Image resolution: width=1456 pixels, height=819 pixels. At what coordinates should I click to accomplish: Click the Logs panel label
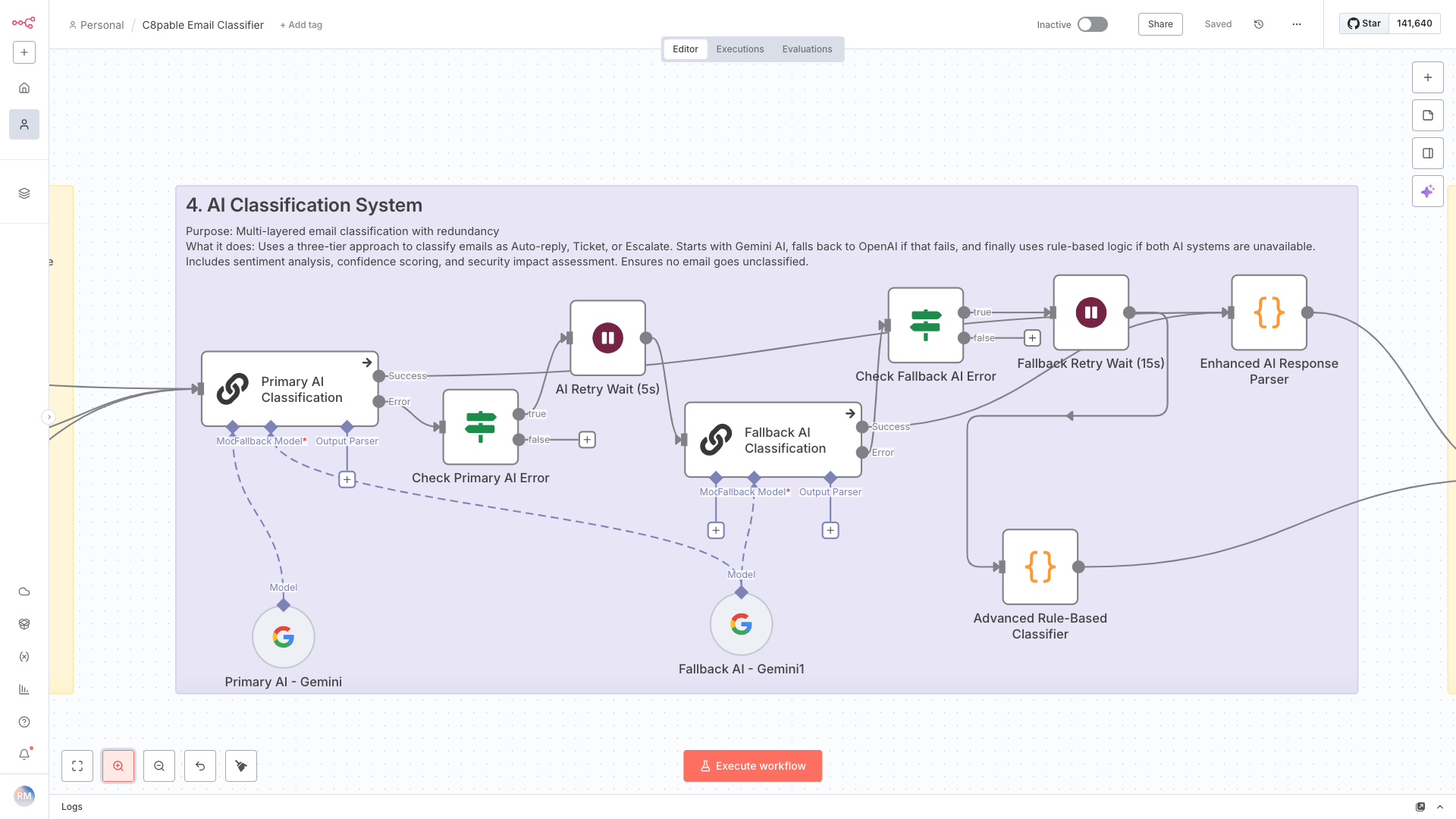(72, 807)
